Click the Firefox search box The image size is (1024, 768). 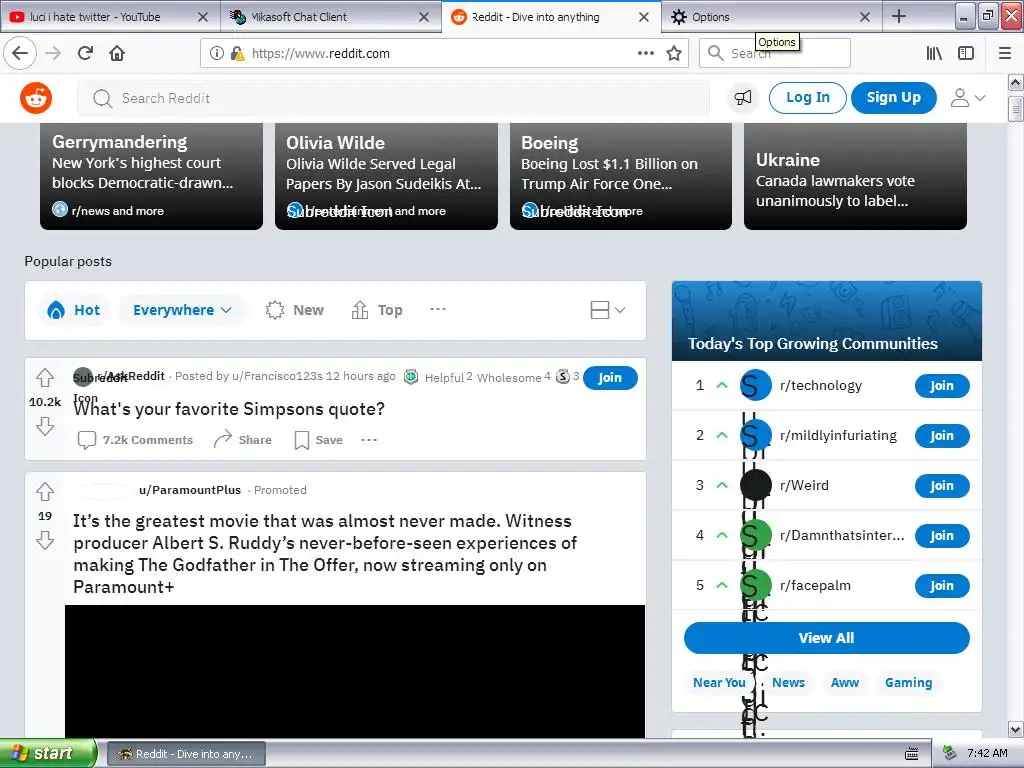tap(775, 54)
